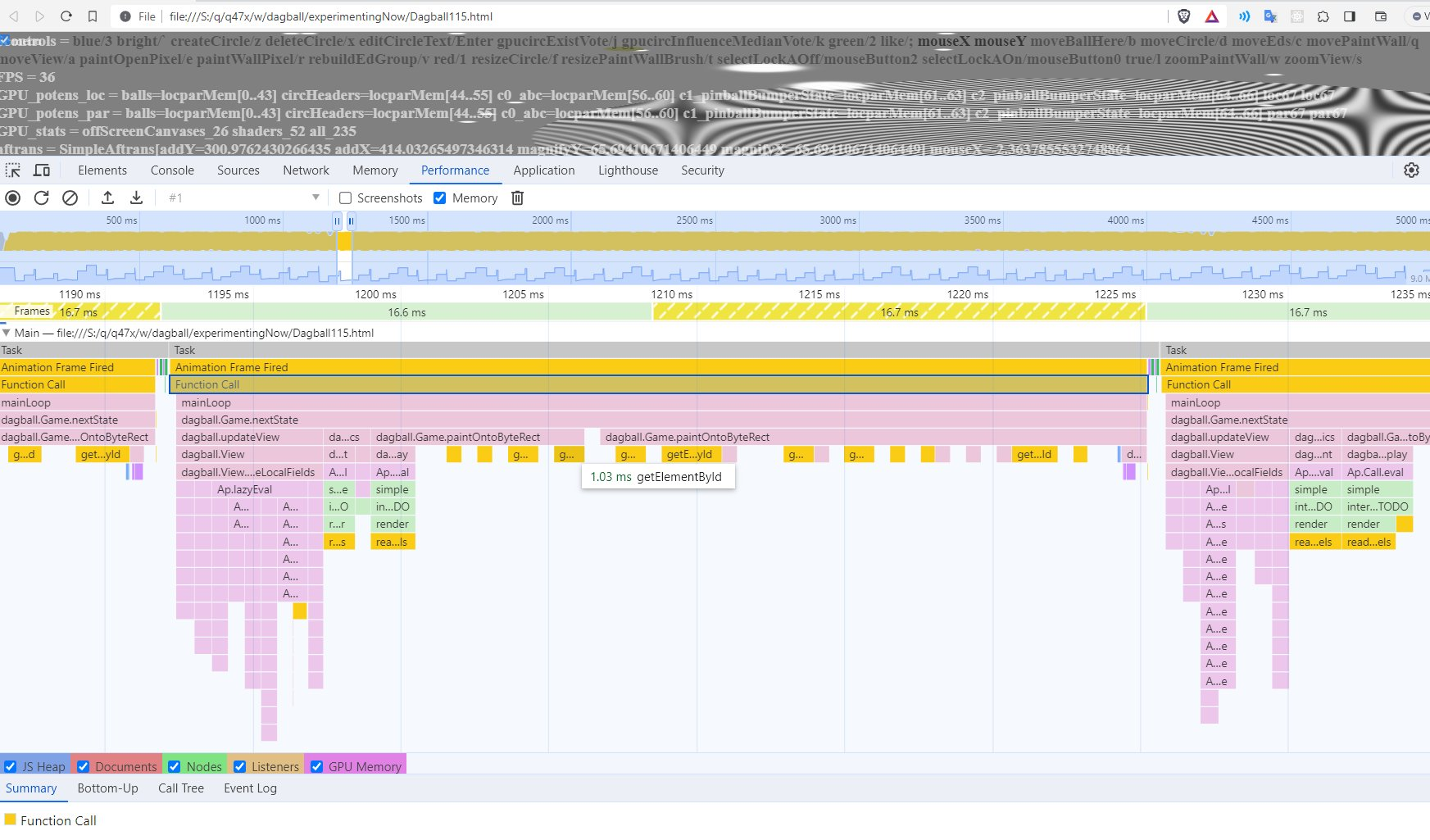Click the Record performance profile button

pyautogui.click(x=13, y=198)
